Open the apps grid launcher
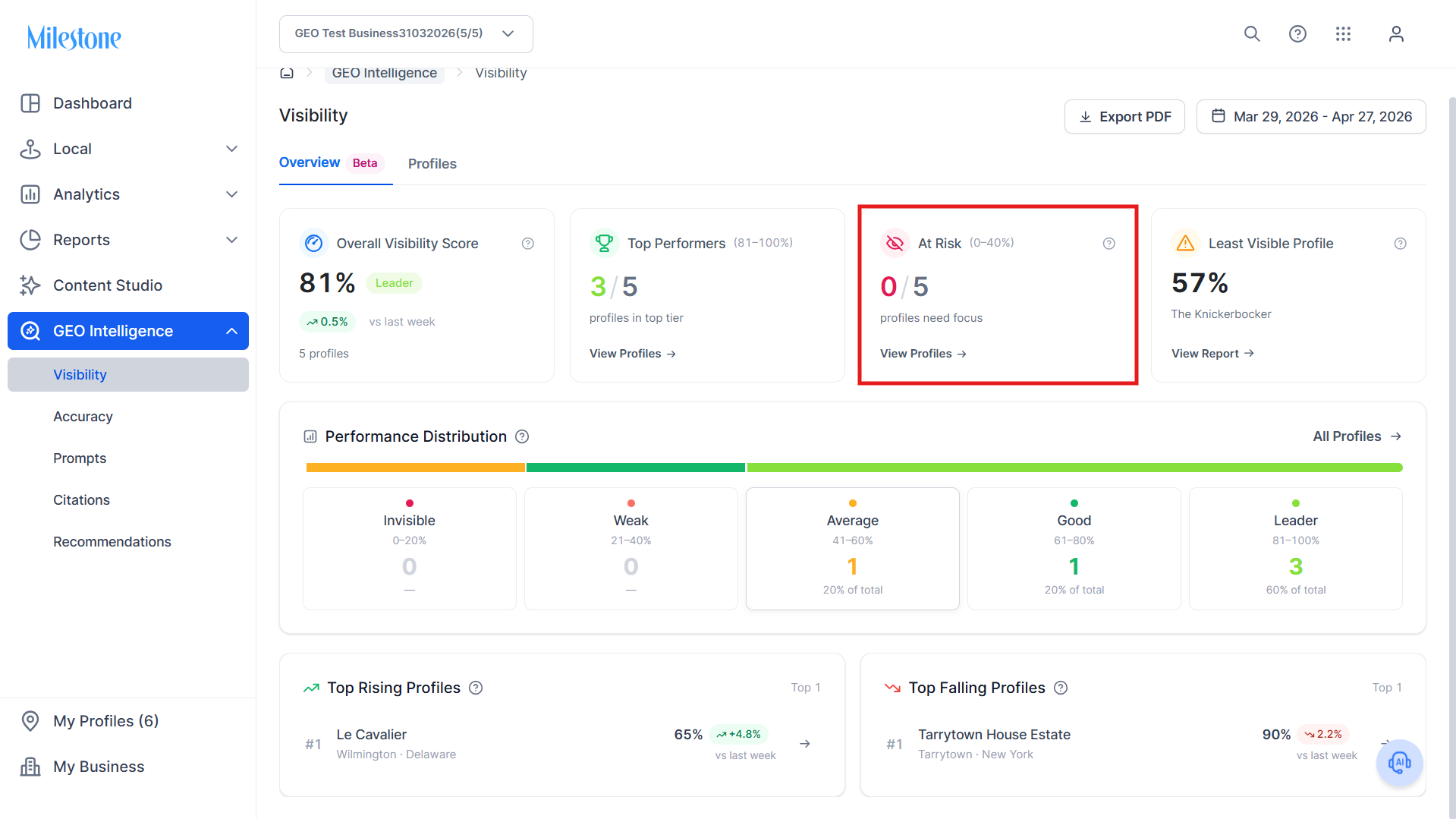The width and height of the screenshot is (1456, 819). (1343, 34)
